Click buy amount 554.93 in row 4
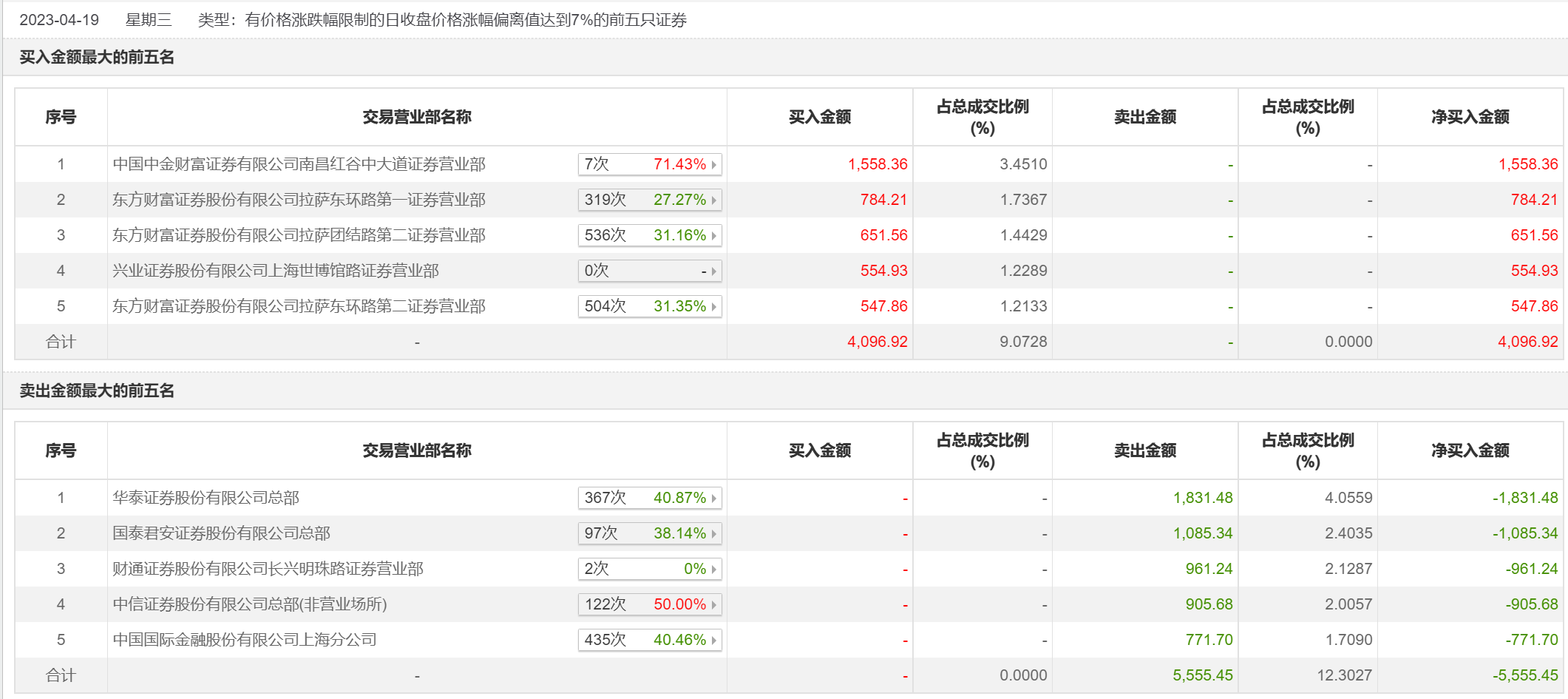The image size is (1568, 699). [883, 271]
